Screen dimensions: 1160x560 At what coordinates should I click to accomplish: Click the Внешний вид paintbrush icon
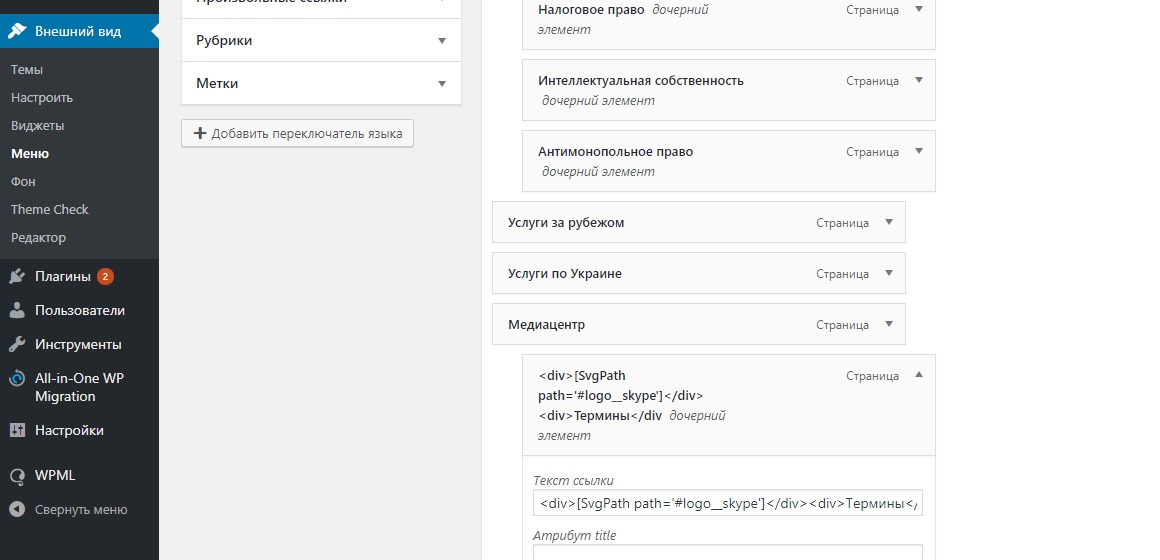pos(17,31)
